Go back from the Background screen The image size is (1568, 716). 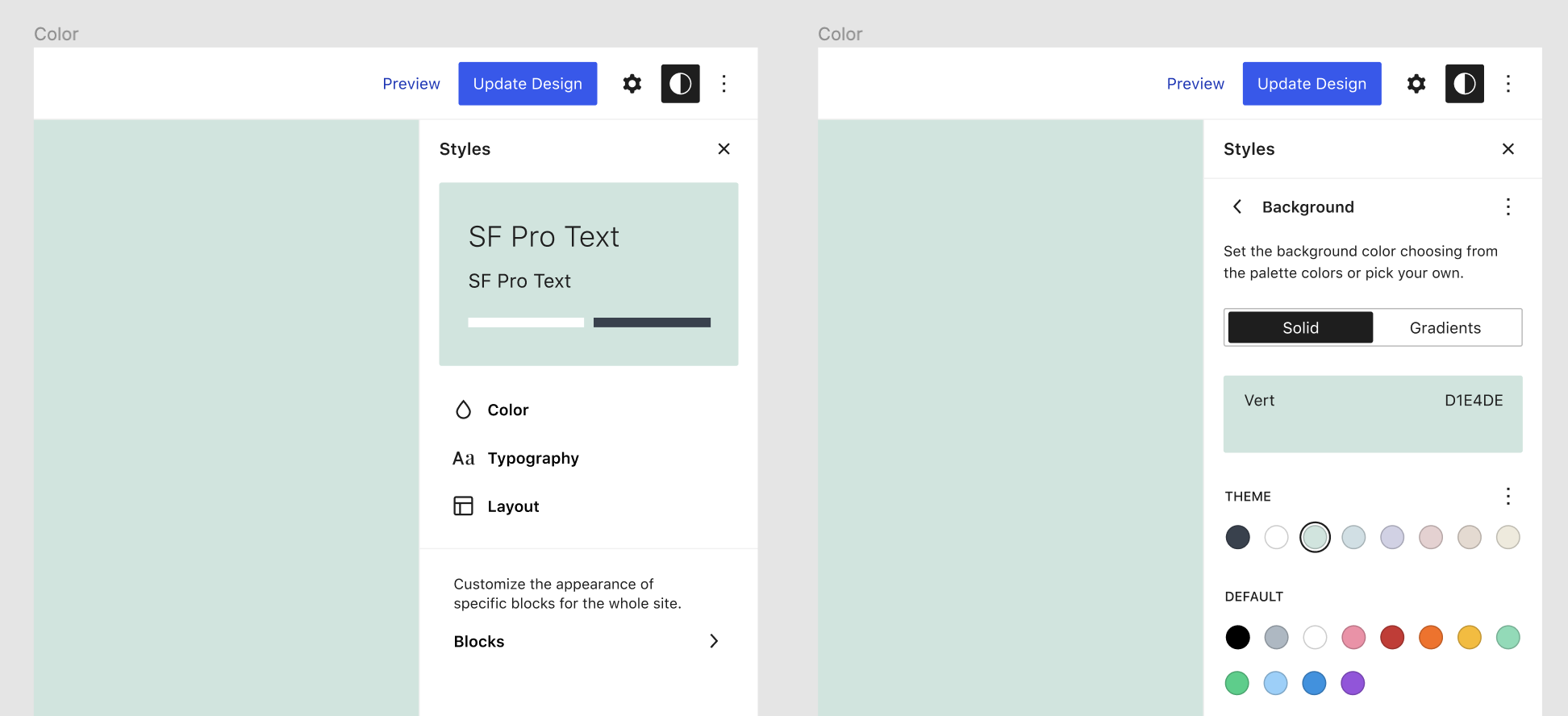[x=1237, y=206]
